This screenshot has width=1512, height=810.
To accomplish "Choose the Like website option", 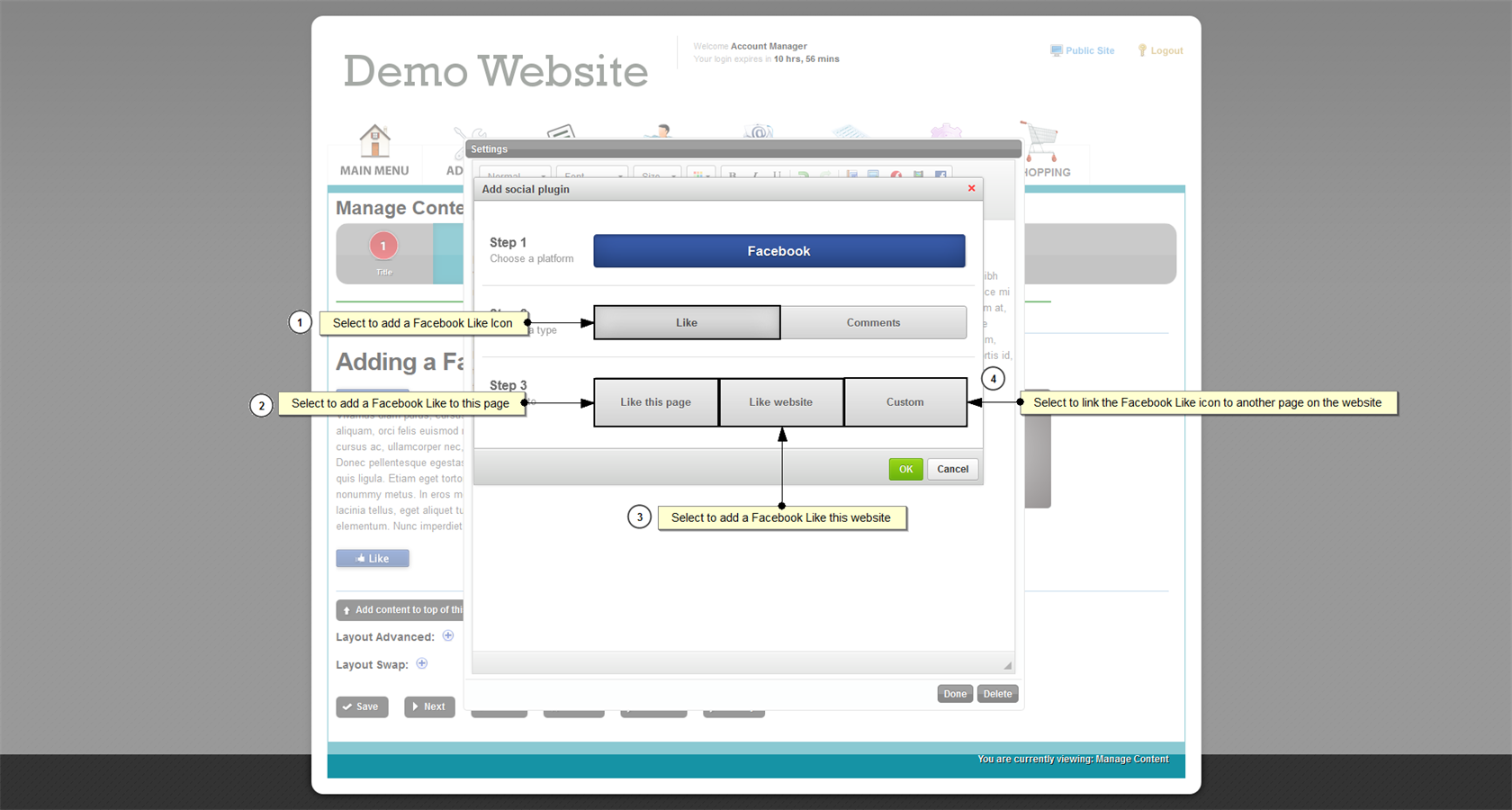I will click(x=780, y=402).
